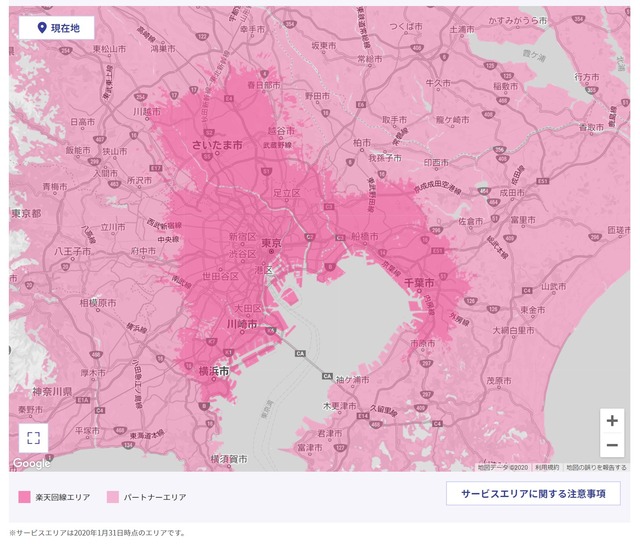Click the location pin icon in 現在地
Image resolution: width=640 pixels, height=544 pixels.
tap(41, 28)
